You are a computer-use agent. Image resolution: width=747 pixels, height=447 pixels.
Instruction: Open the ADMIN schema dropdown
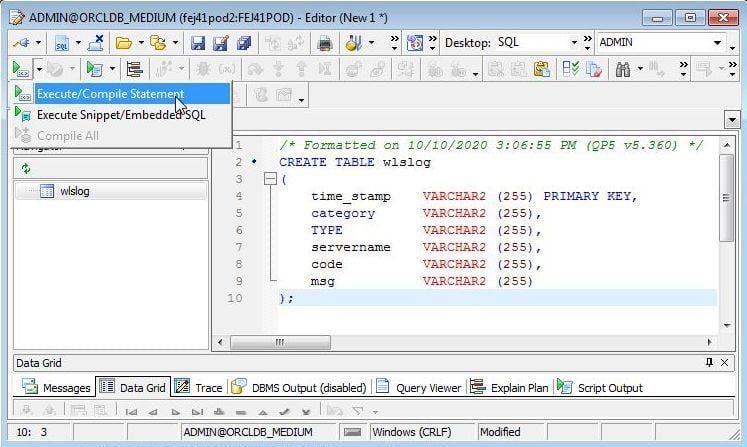tap(717, 43)
